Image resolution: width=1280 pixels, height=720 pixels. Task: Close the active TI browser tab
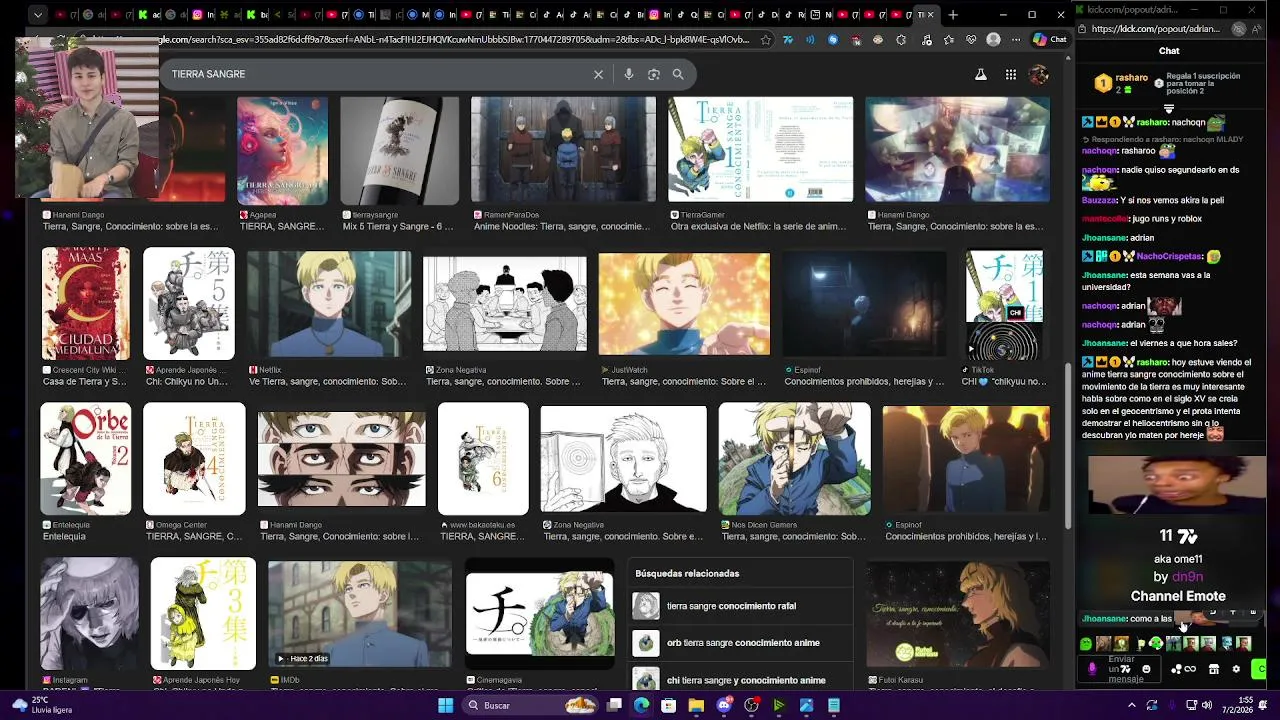point(932,15)
